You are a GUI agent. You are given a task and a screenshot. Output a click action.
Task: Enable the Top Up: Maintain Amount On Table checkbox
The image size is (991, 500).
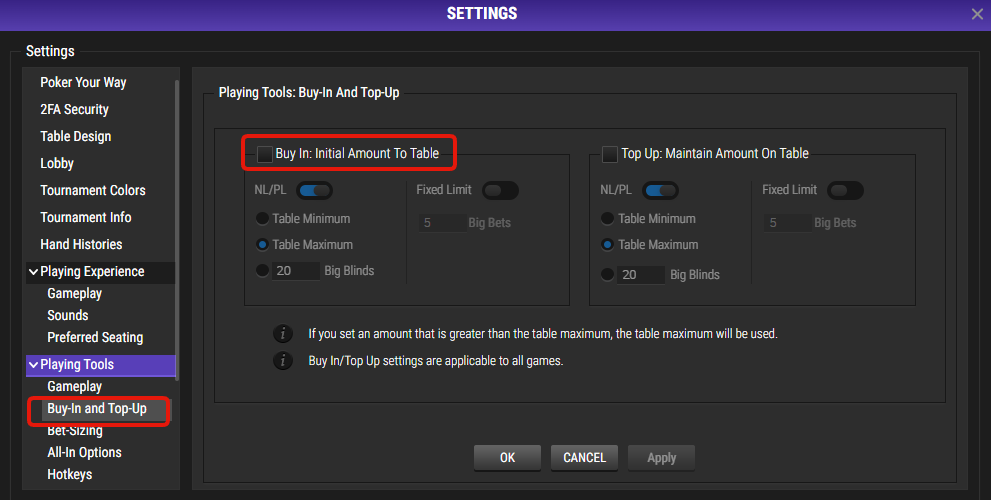click(x=610, y=154)
